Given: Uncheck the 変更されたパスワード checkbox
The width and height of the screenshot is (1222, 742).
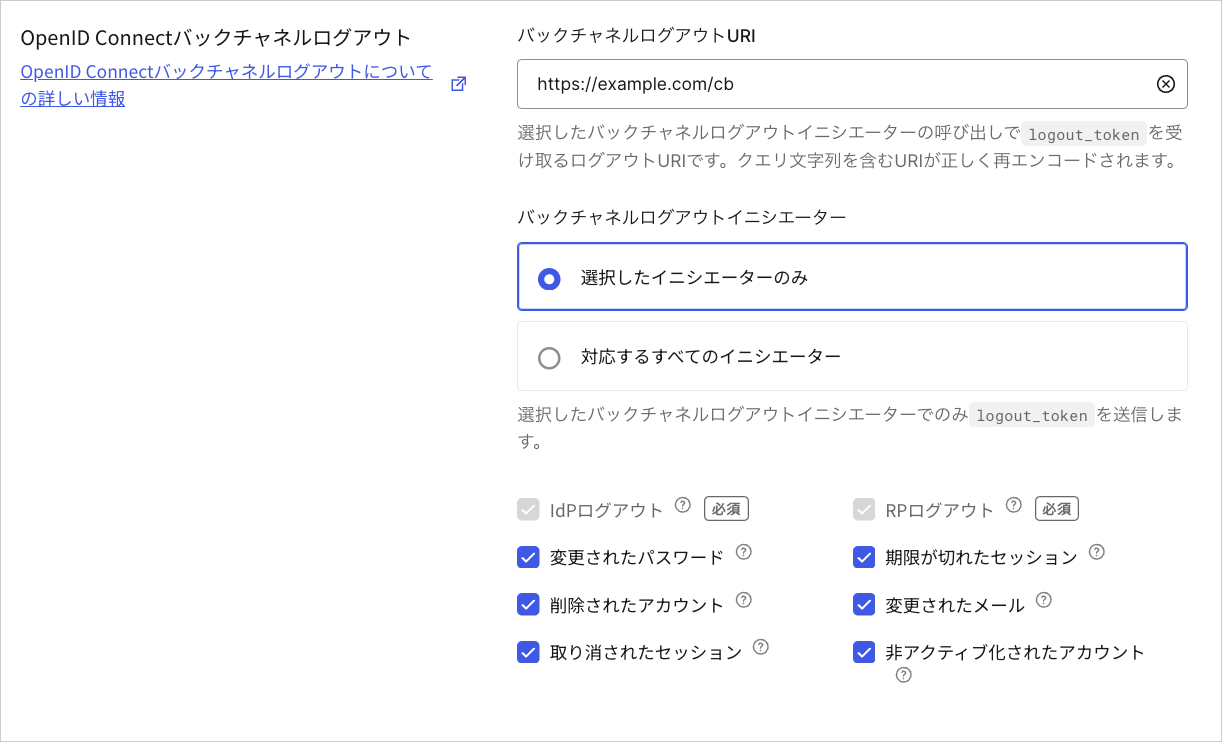Looking at the screenshot, I should tap(528, 557).
